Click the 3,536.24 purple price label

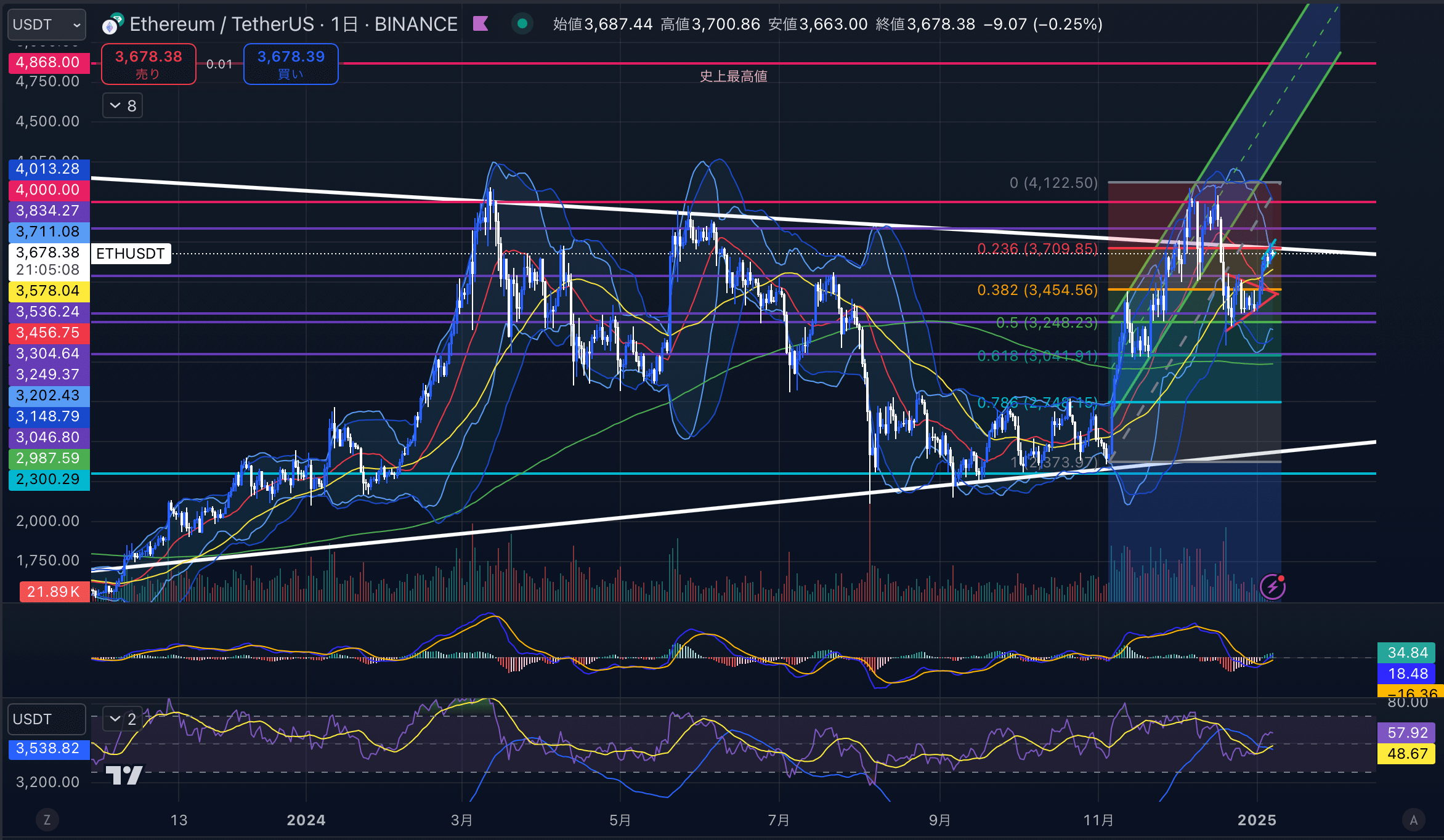(x=48, y=312)
